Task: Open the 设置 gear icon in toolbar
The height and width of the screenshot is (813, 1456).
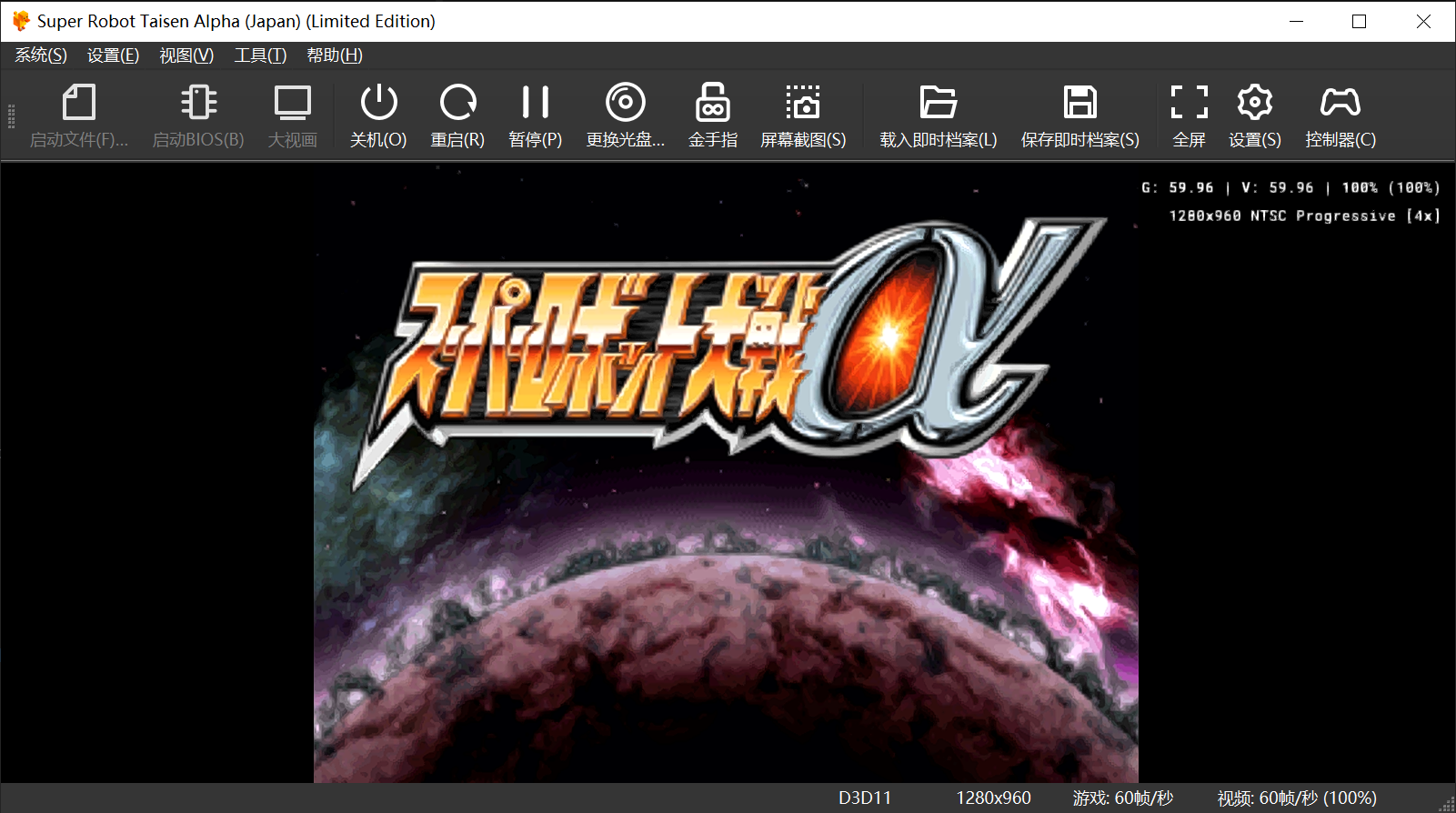Action: click(1255, 103)
